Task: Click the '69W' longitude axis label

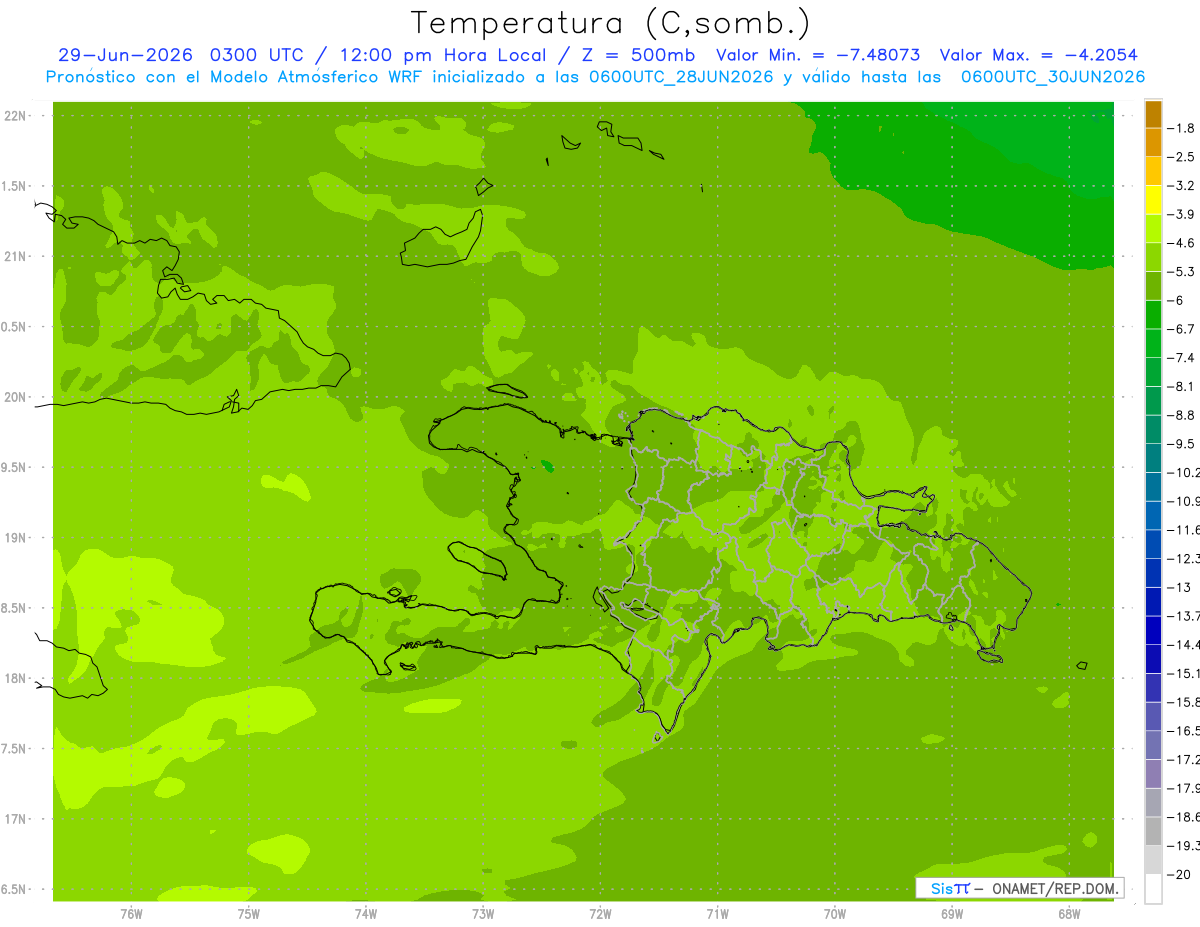Action: coord(952,913)
